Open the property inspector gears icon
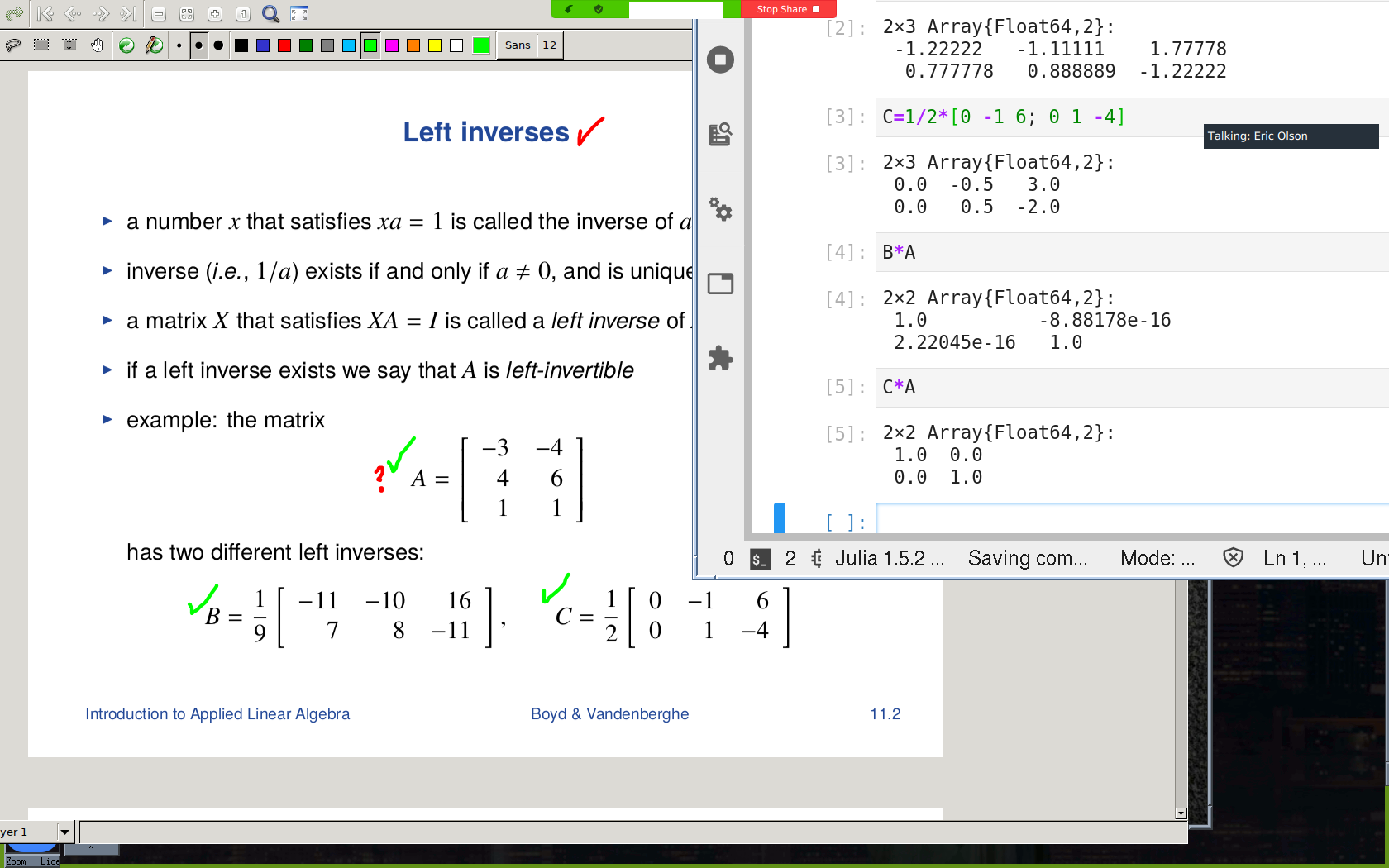 coord(720,209)
